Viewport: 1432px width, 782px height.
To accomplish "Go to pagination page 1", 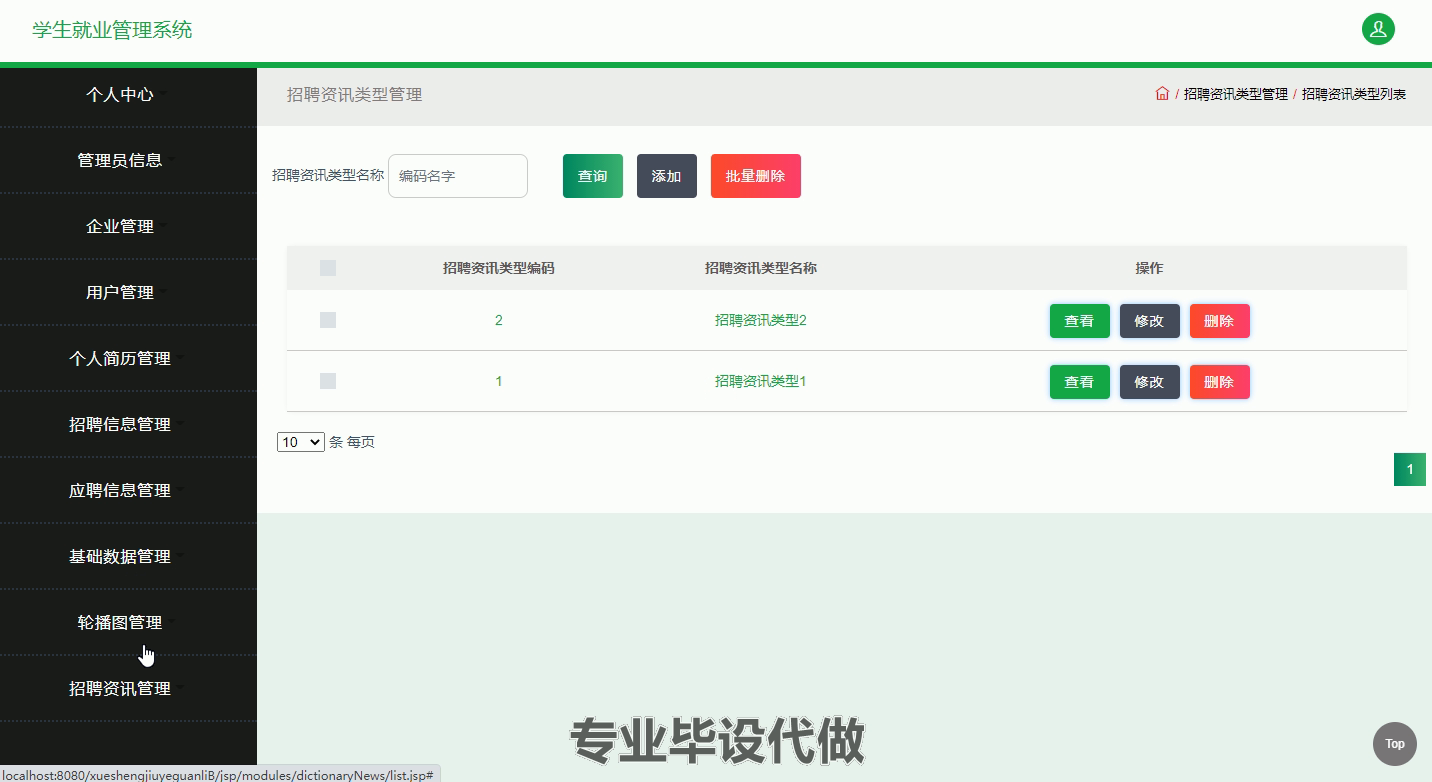I will click(x=1410, y=469).
